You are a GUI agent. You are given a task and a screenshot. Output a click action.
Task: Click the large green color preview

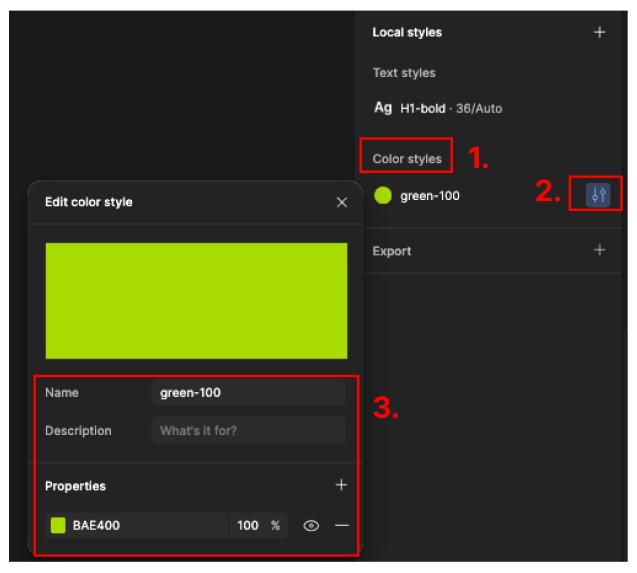[x=196, y=301]
